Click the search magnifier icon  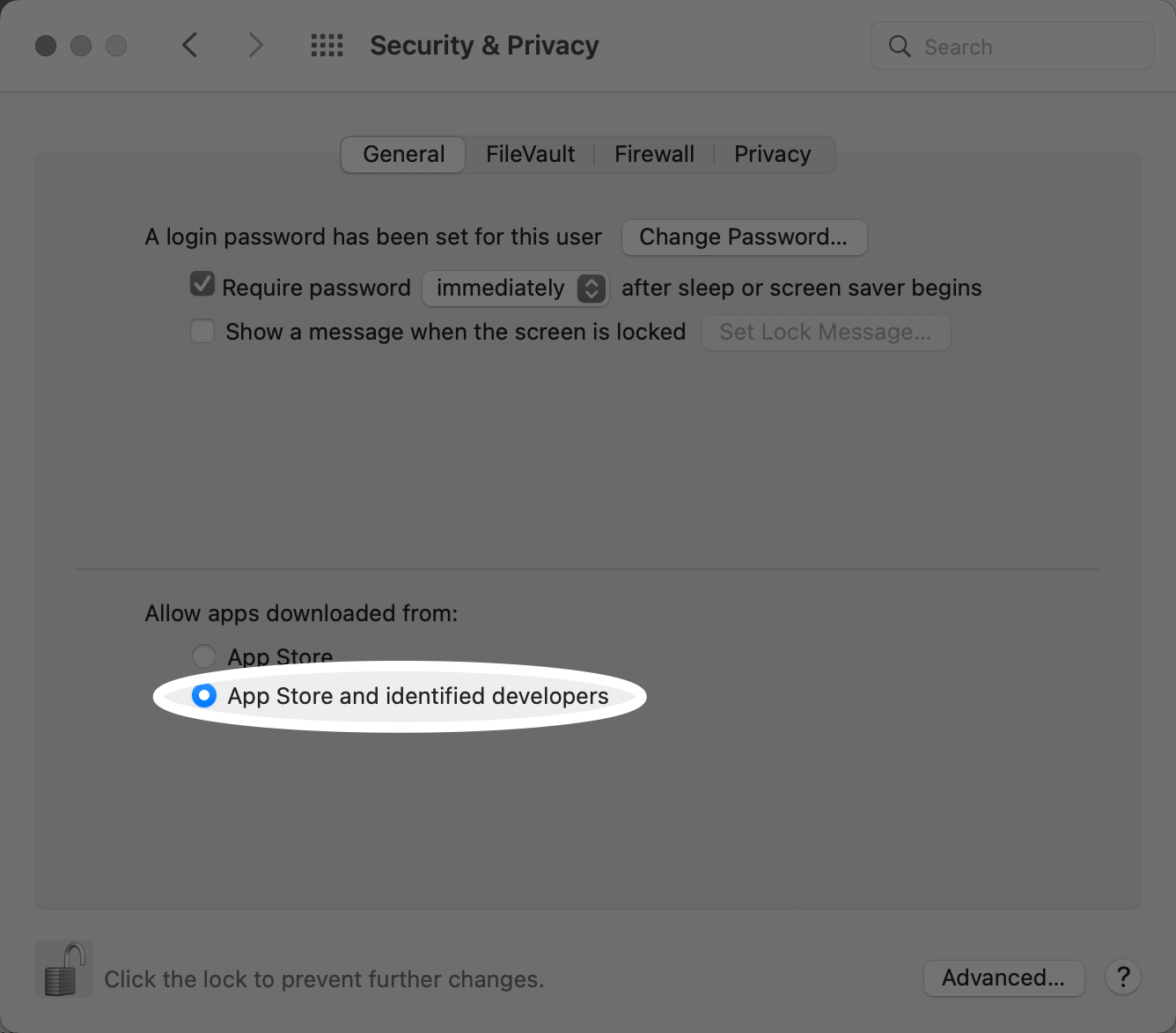pyautogui.click(x=899, y=46)
